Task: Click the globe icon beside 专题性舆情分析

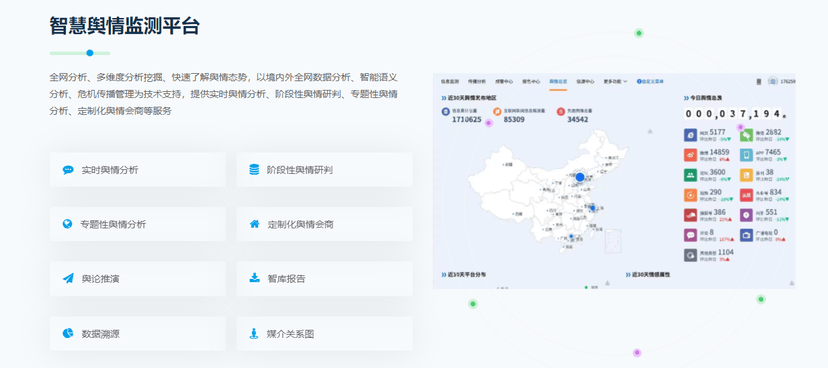Action: click(67, 224)
